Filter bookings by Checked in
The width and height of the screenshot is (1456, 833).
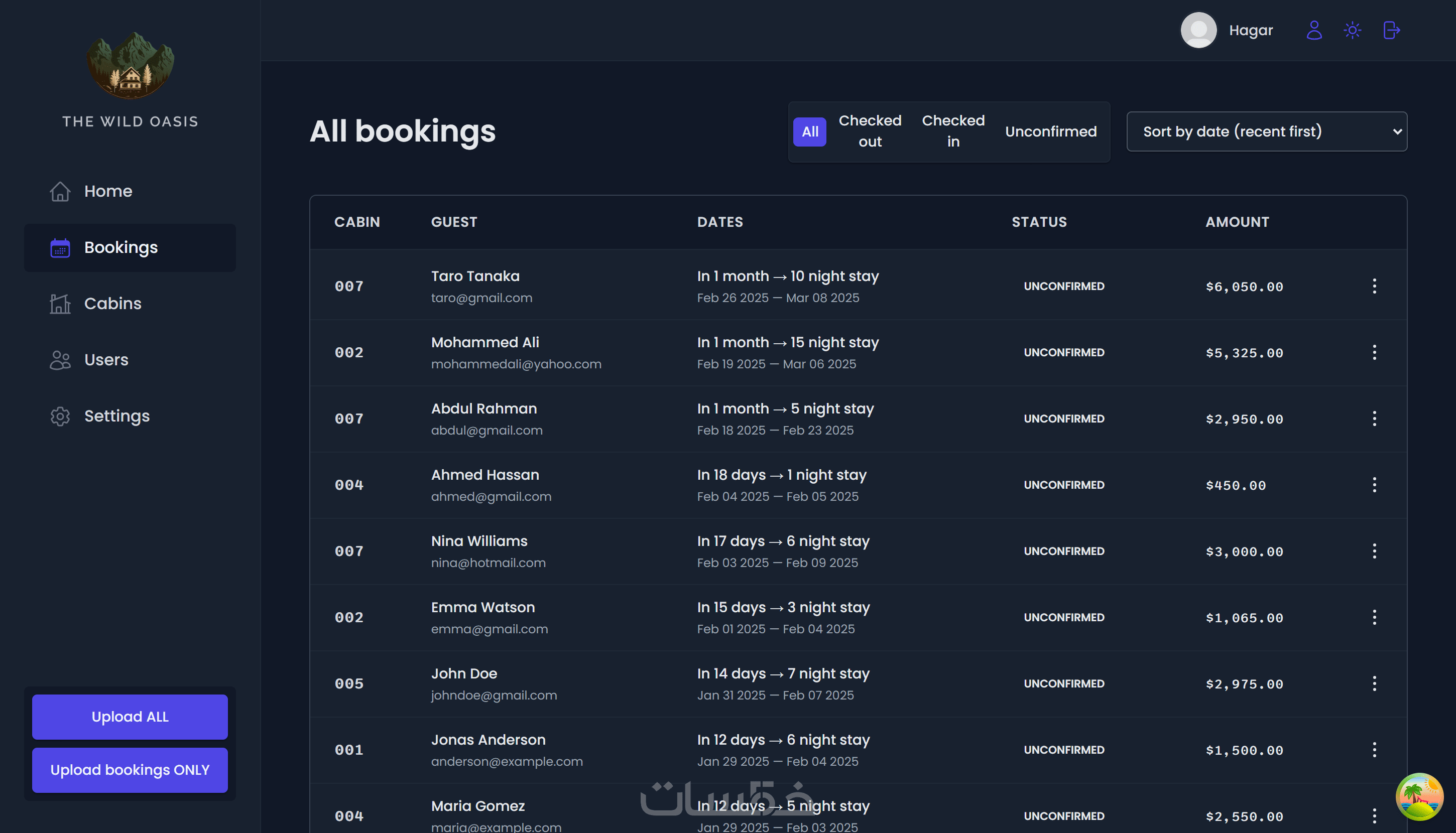tap(953, 131)
